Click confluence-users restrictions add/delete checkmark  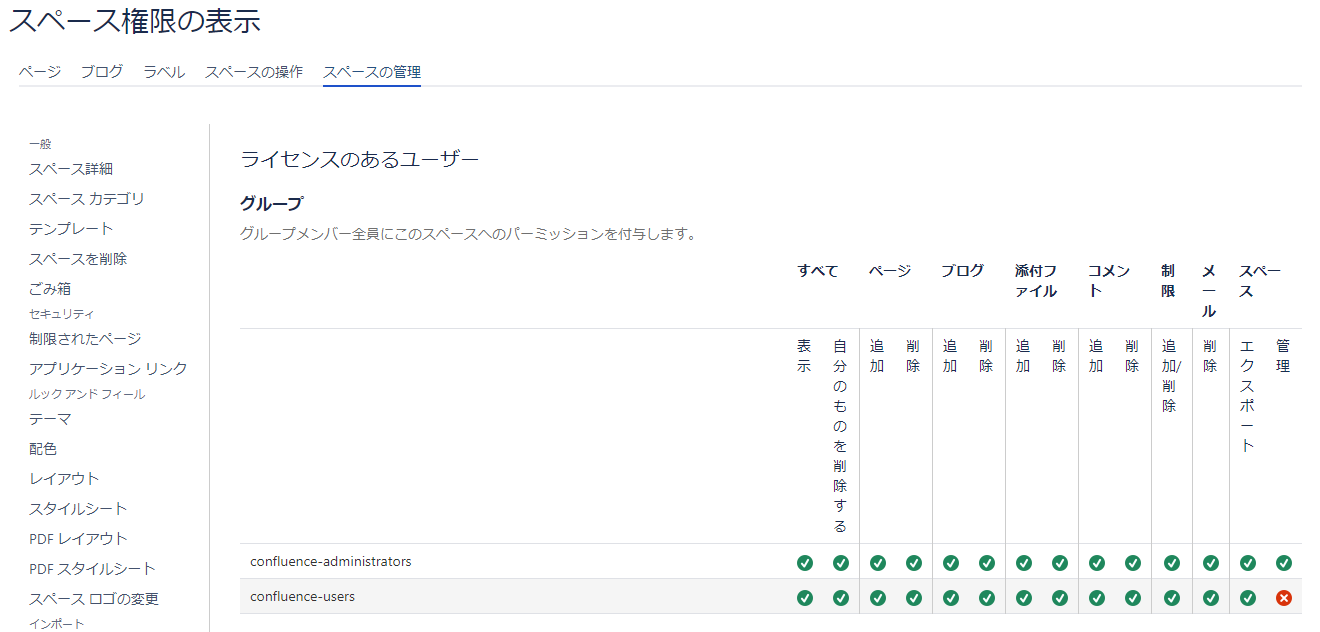click(1171, 598)
